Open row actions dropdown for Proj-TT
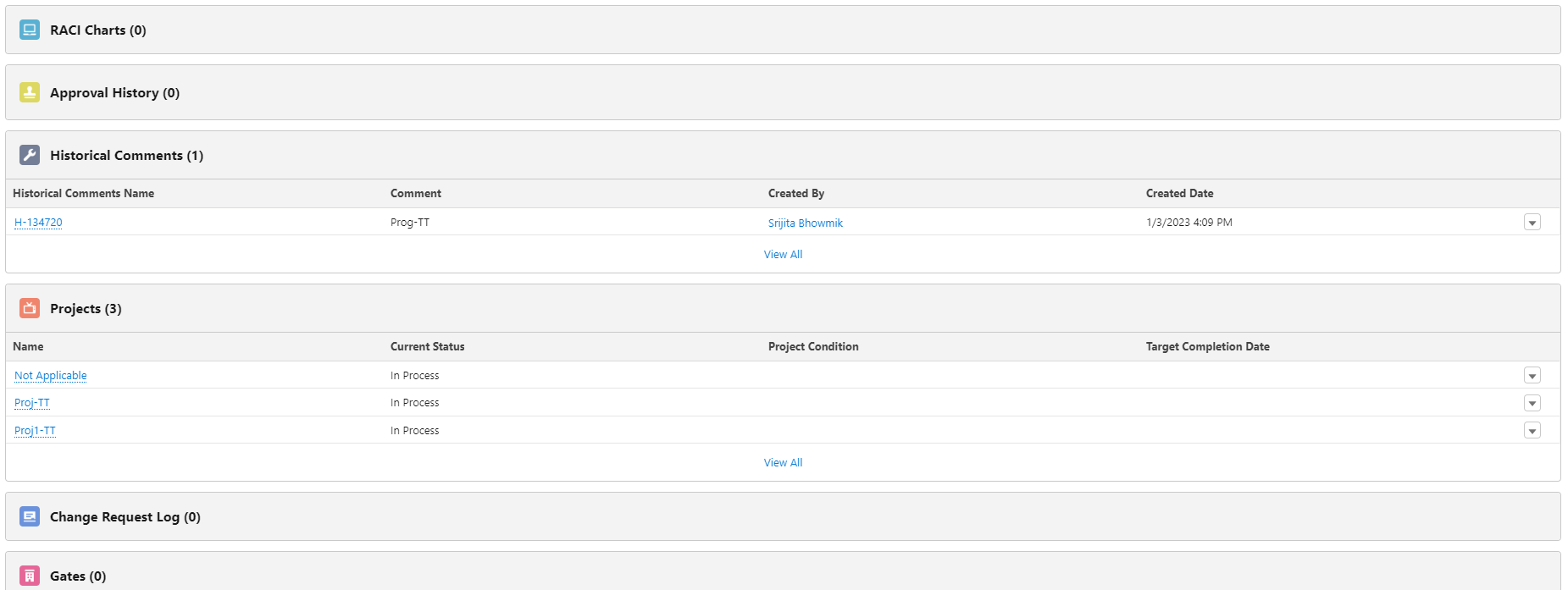Viewport: 1568px width, 590px height. (x=1532, y=403)
